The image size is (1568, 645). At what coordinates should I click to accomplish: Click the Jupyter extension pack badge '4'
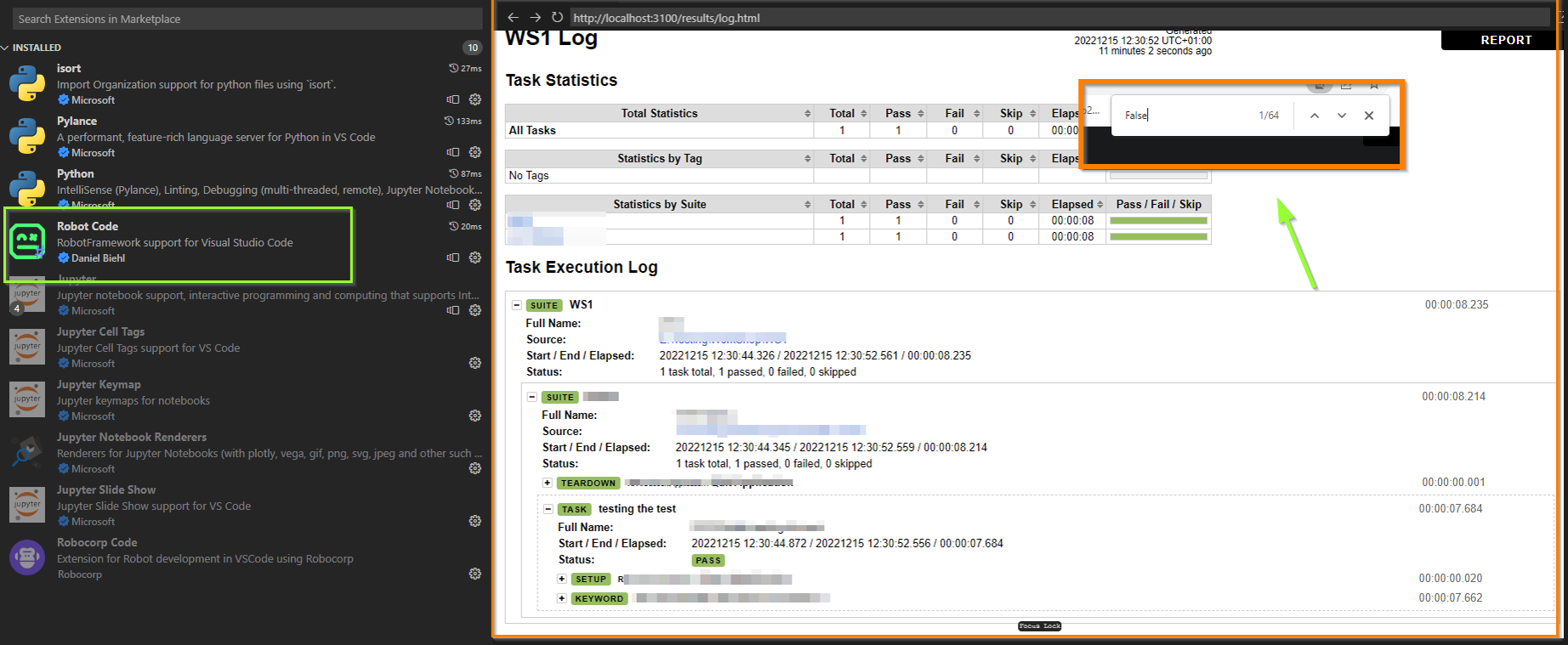click(x=16, y=308)
